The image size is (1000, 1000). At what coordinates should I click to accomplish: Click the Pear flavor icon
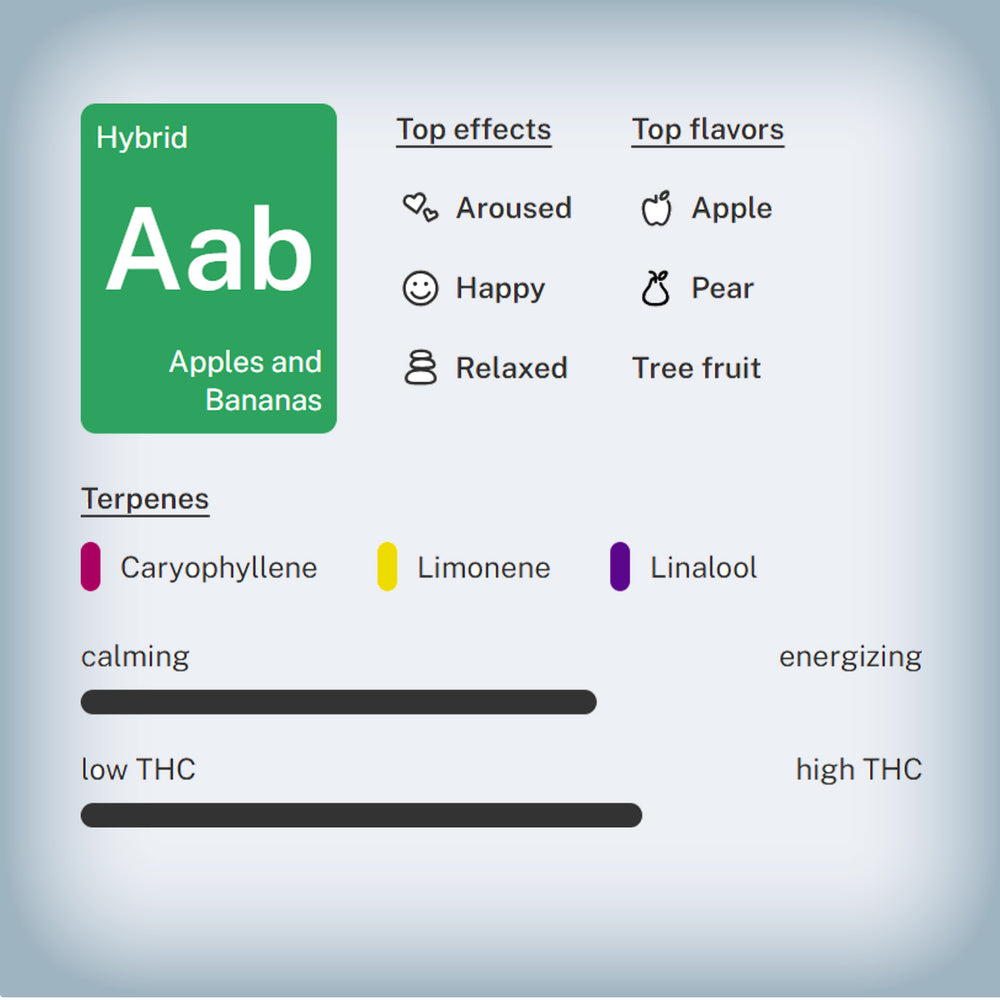(x=656, y=288)
